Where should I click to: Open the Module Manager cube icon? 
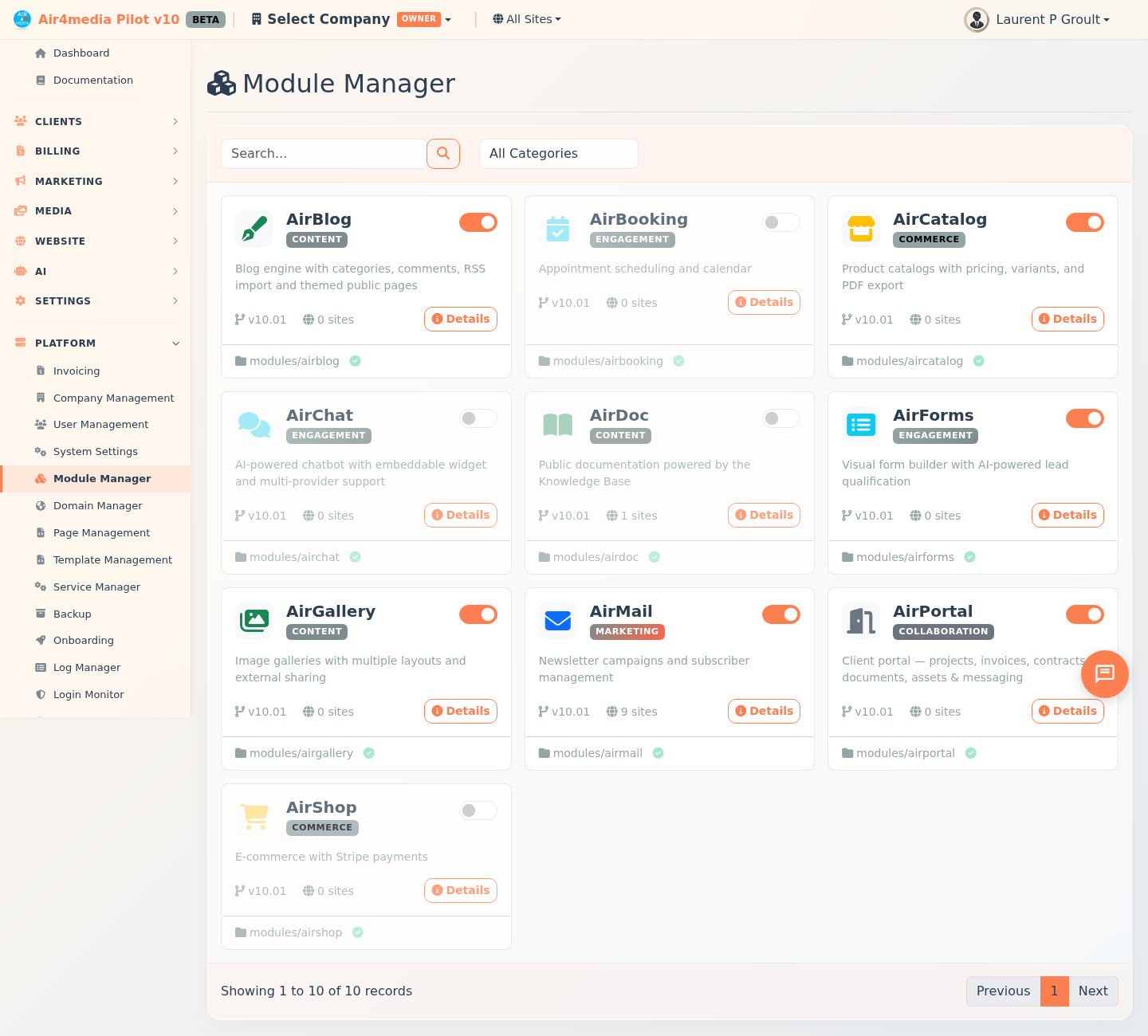click(222, 83)
